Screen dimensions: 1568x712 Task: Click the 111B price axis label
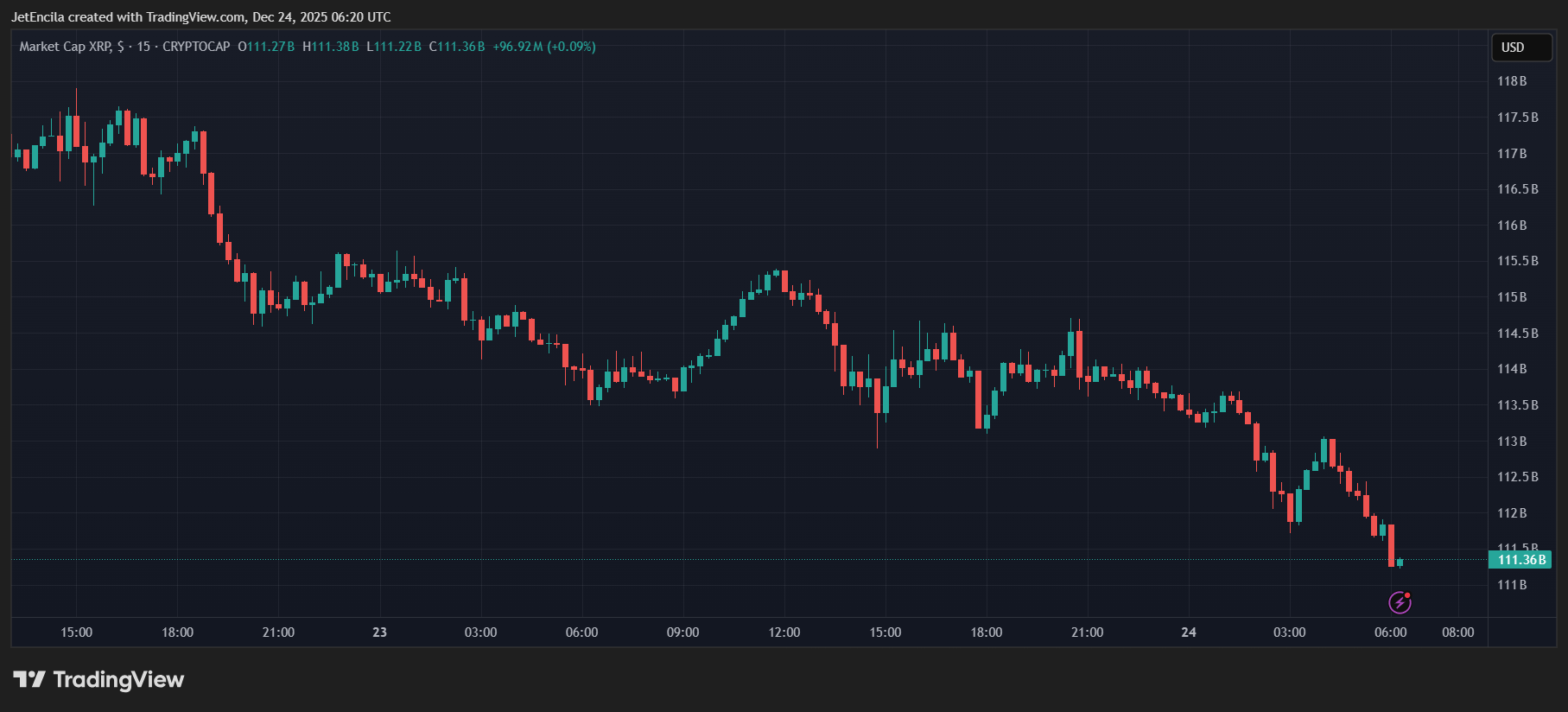pyautogui.click(x=1512, y=585)
